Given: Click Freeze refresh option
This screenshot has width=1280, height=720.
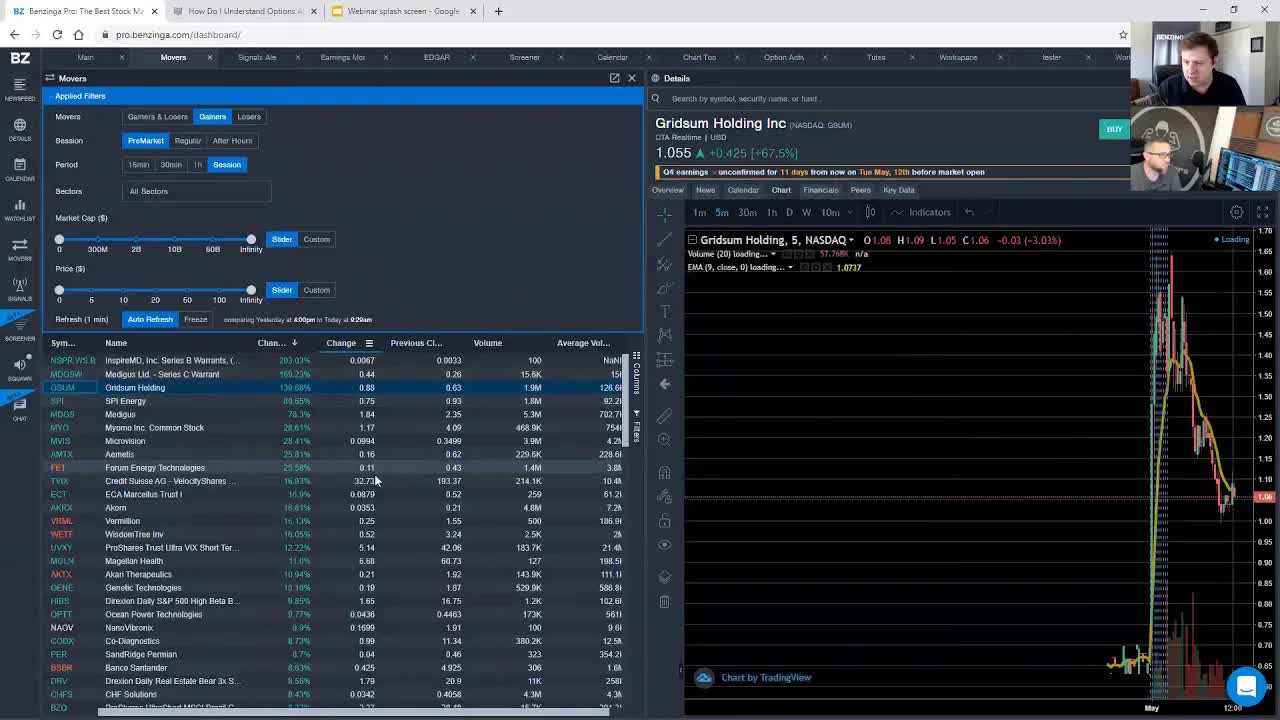Looking at the screenshot, I should click(x=196, y=319).
